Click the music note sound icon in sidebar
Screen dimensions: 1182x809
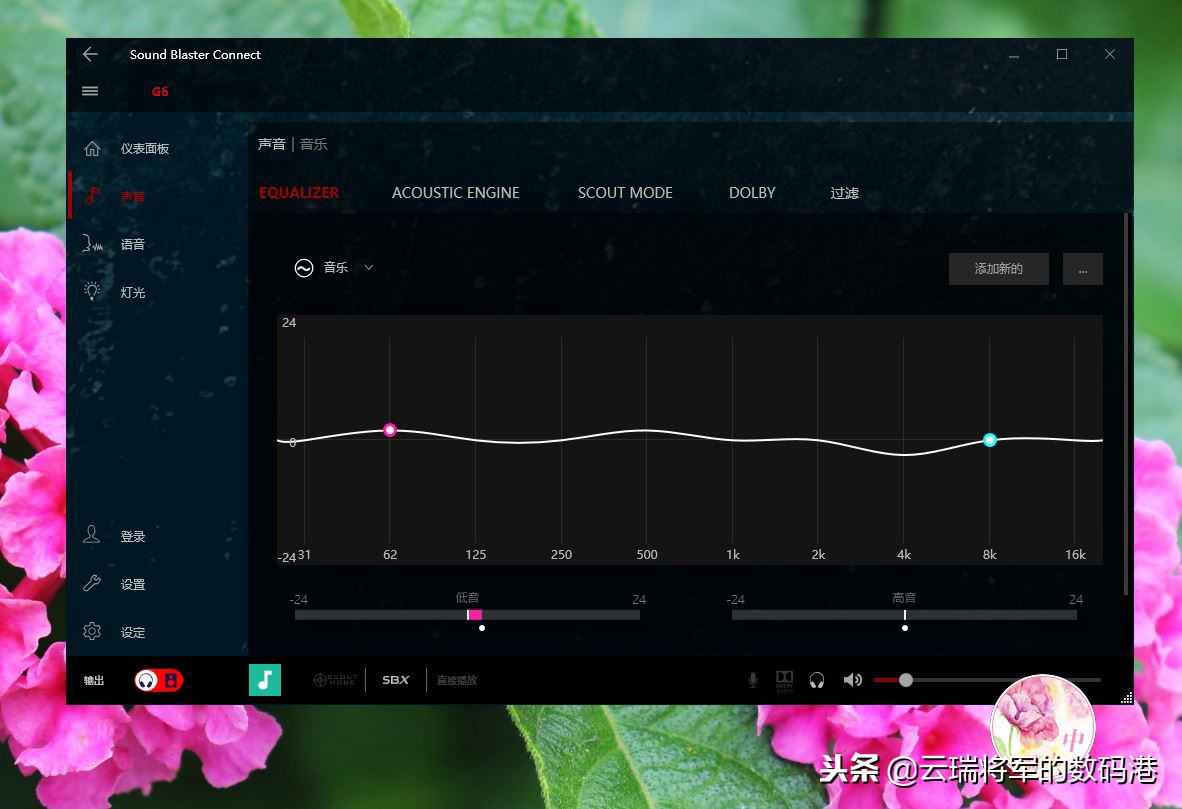pyautogui.click(x=92, y=196)
